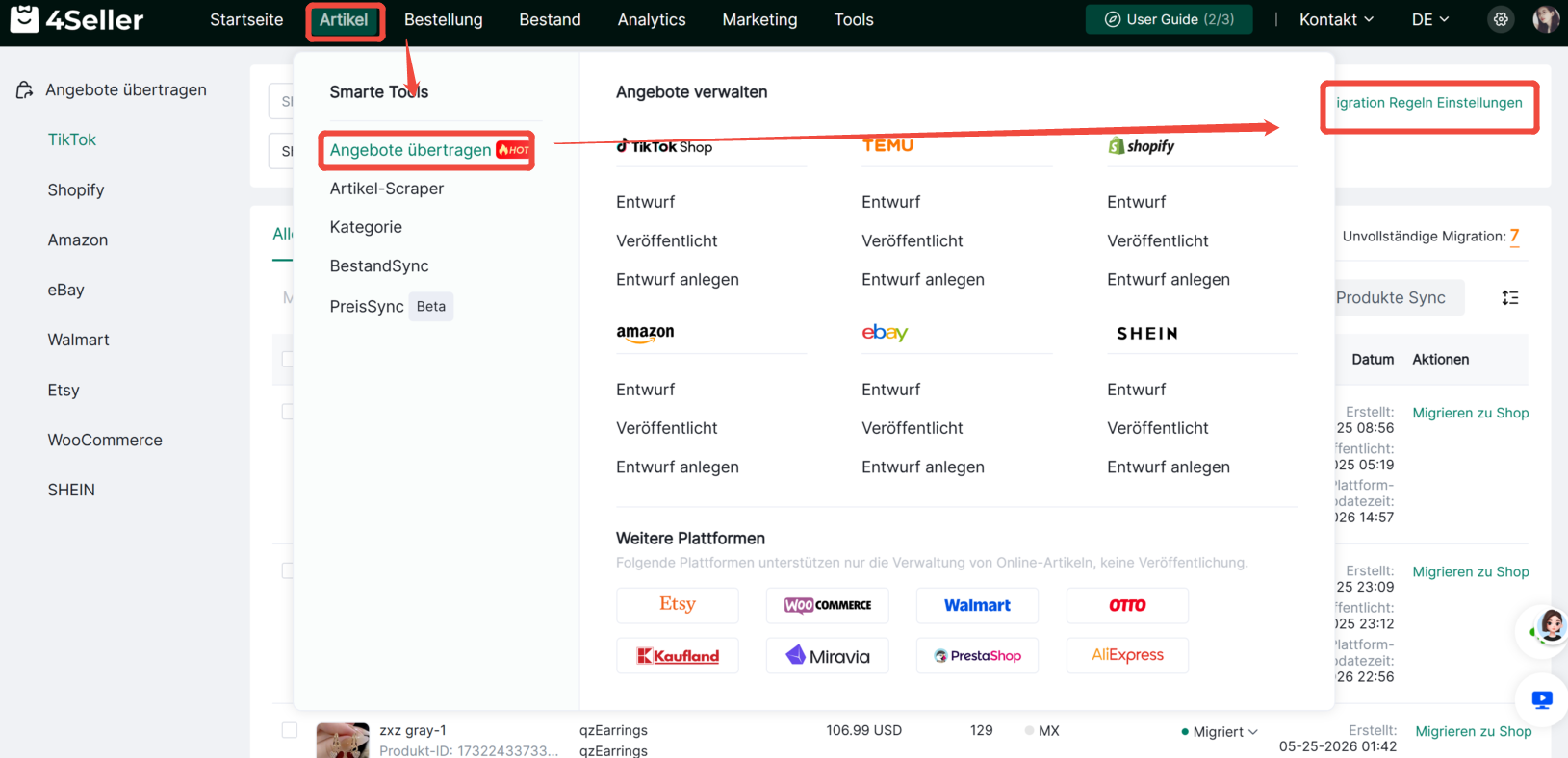Open the Bestellung menu

tap(444, 19)
